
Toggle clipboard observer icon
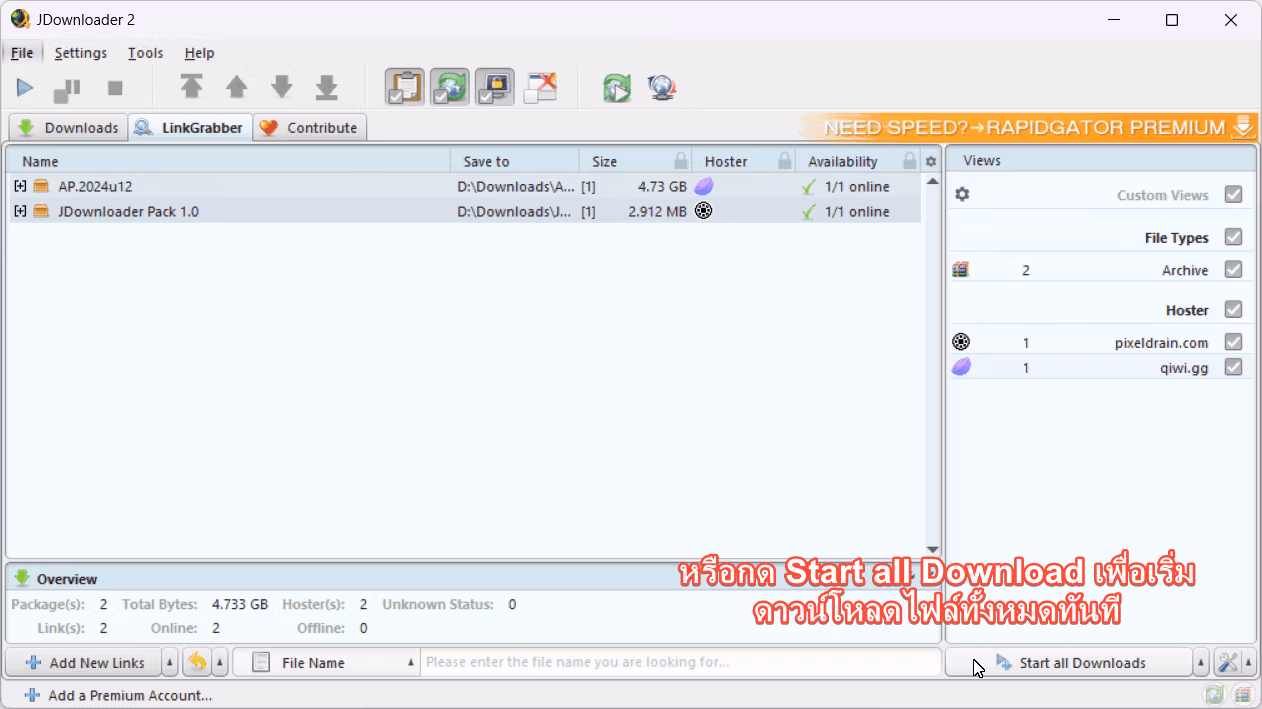click(405, 87)
